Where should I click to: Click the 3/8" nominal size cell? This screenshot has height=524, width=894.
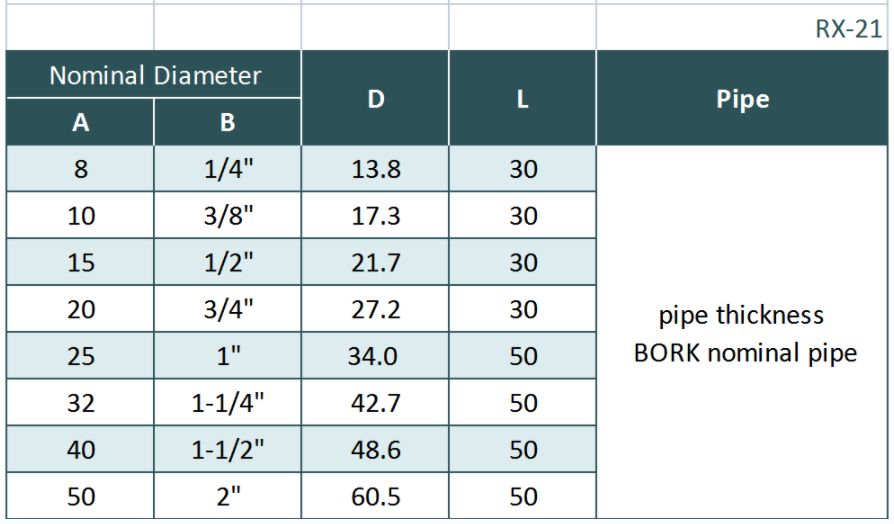coord(228,216)
